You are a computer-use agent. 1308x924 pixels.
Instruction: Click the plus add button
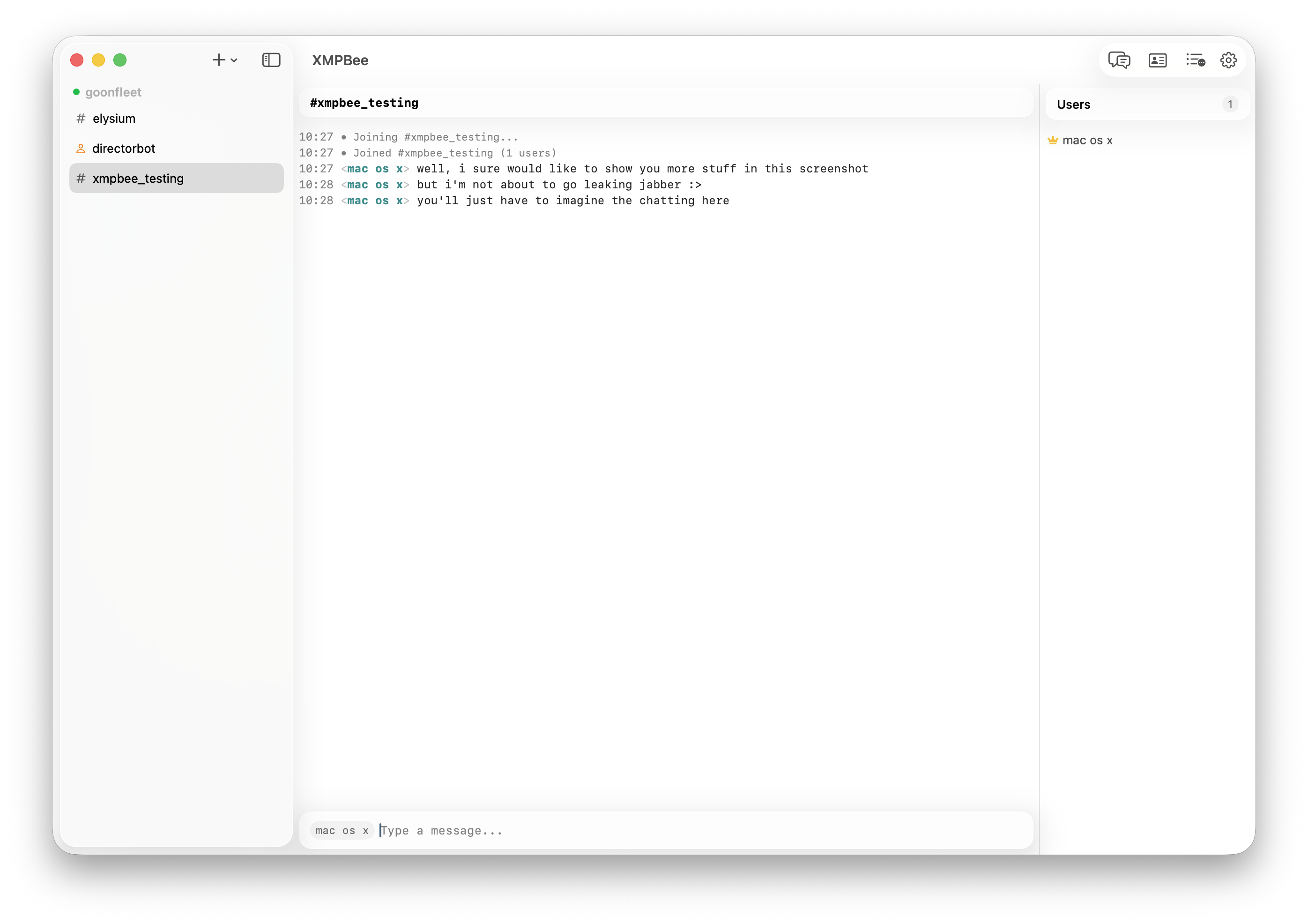(x=219, y=60)
